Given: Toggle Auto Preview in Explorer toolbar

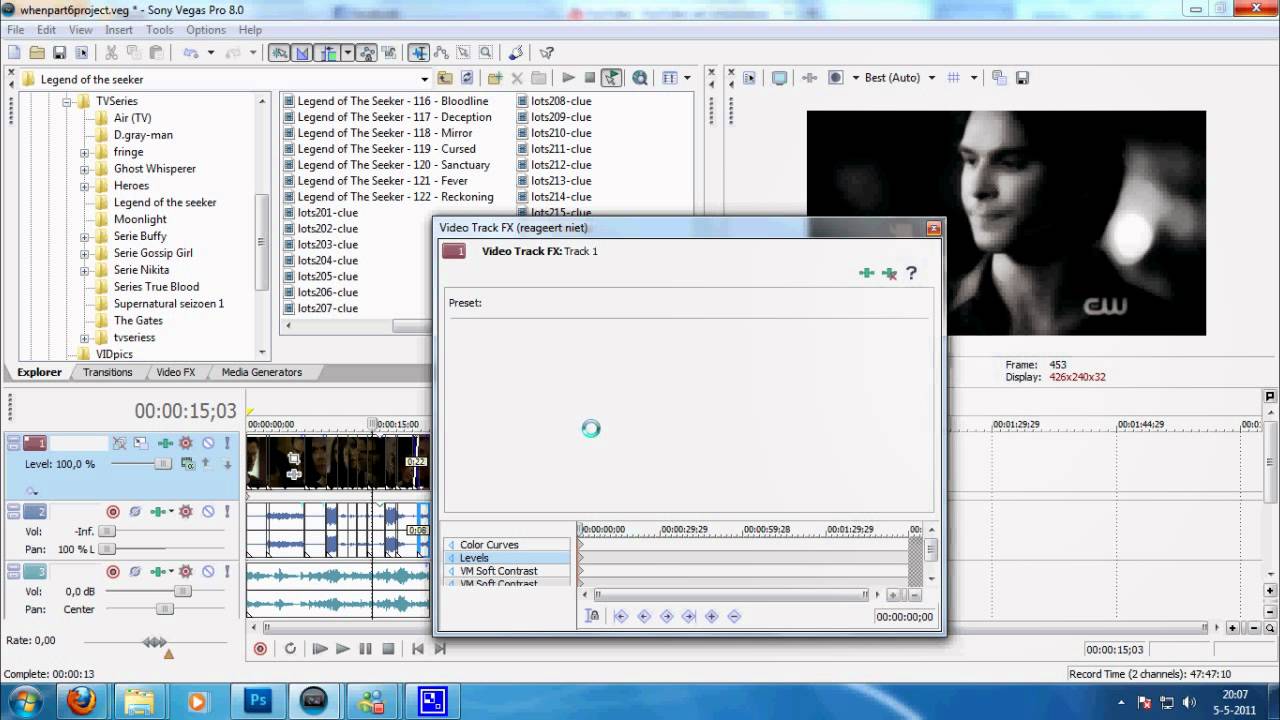Looking at the screenshot, I should [611, 78].
